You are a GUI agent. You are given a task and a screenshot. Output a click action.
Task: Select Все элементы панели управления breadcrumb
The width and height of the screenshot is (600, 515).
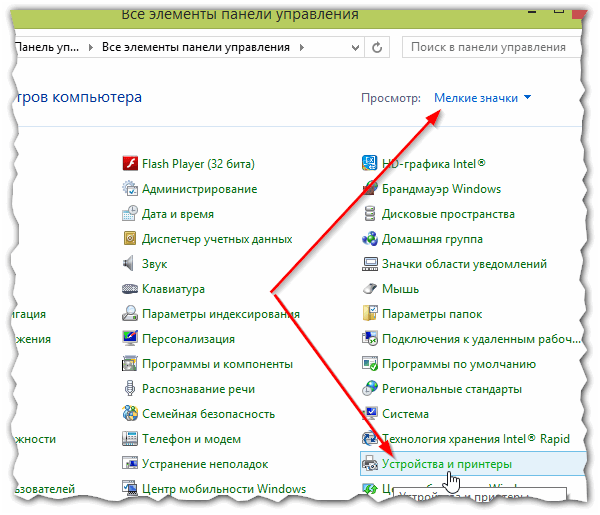tap(196, 47)
